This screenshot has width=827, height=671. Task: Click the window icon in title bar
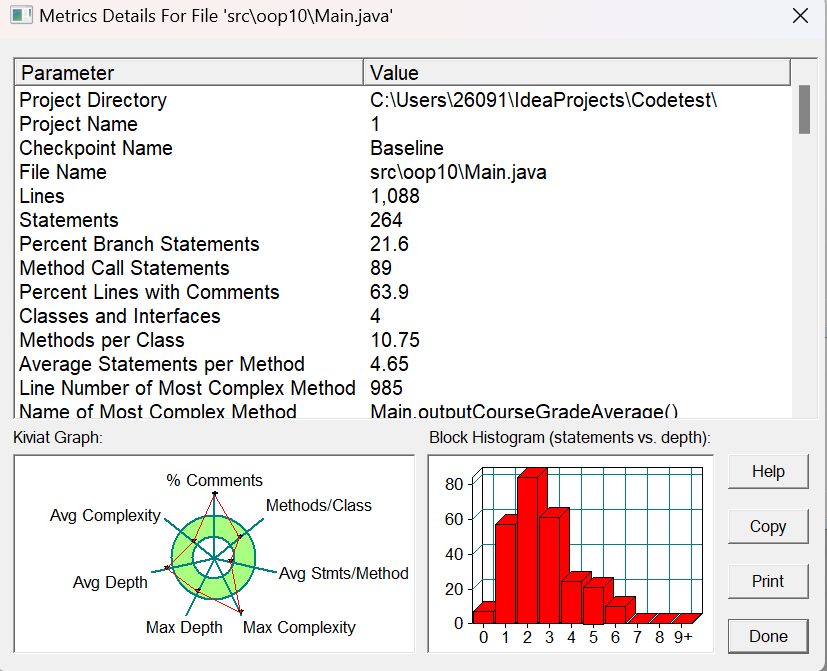pyautogui.click(x=21, y=15)
